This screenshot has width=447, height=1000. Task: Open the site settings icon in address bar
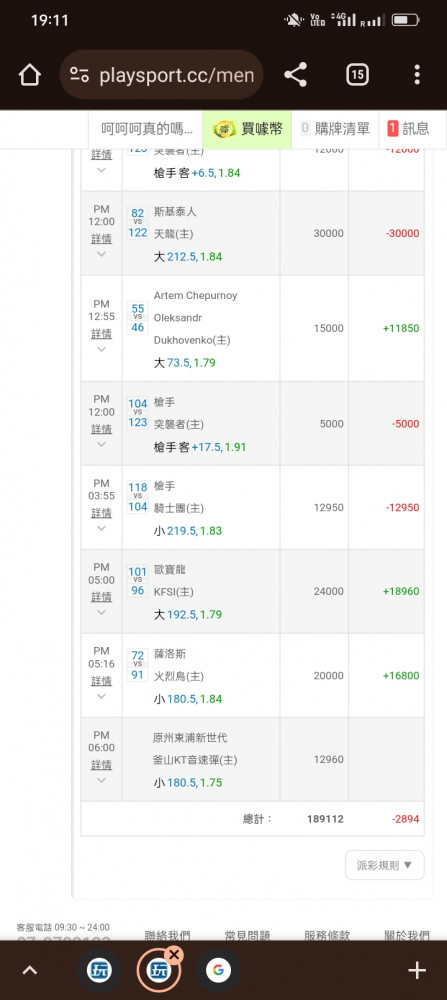tap(80, 75)
